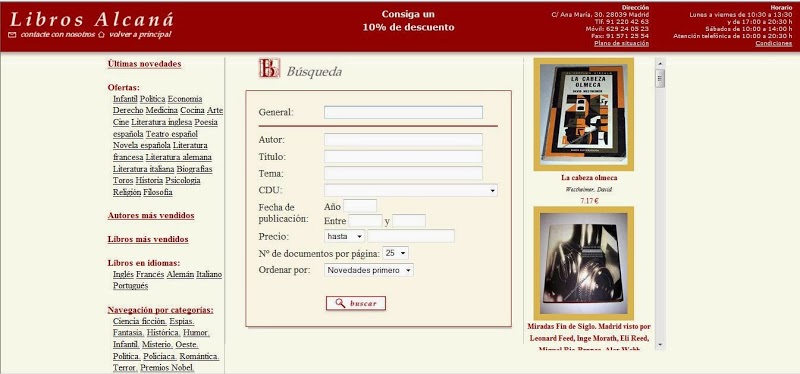Open the Precio hasta dropdown

344,236
